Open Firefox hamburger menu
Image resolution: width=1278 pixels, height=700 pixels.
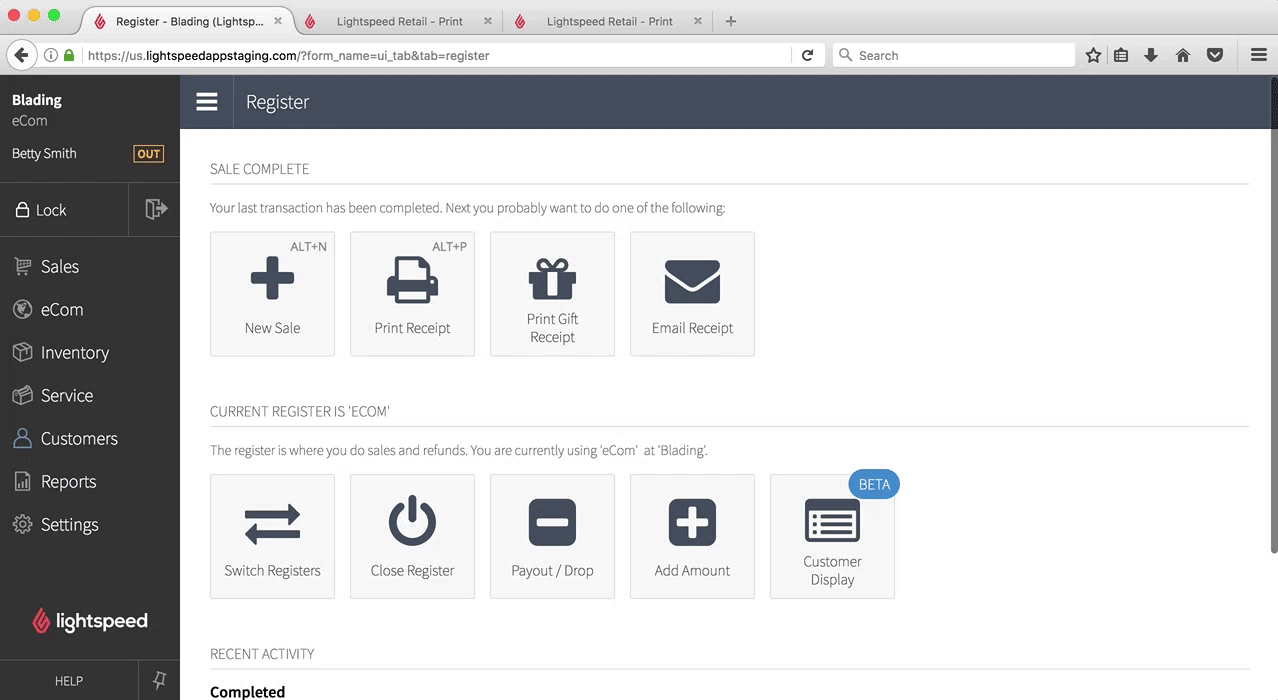click(x=1259, y=55)
